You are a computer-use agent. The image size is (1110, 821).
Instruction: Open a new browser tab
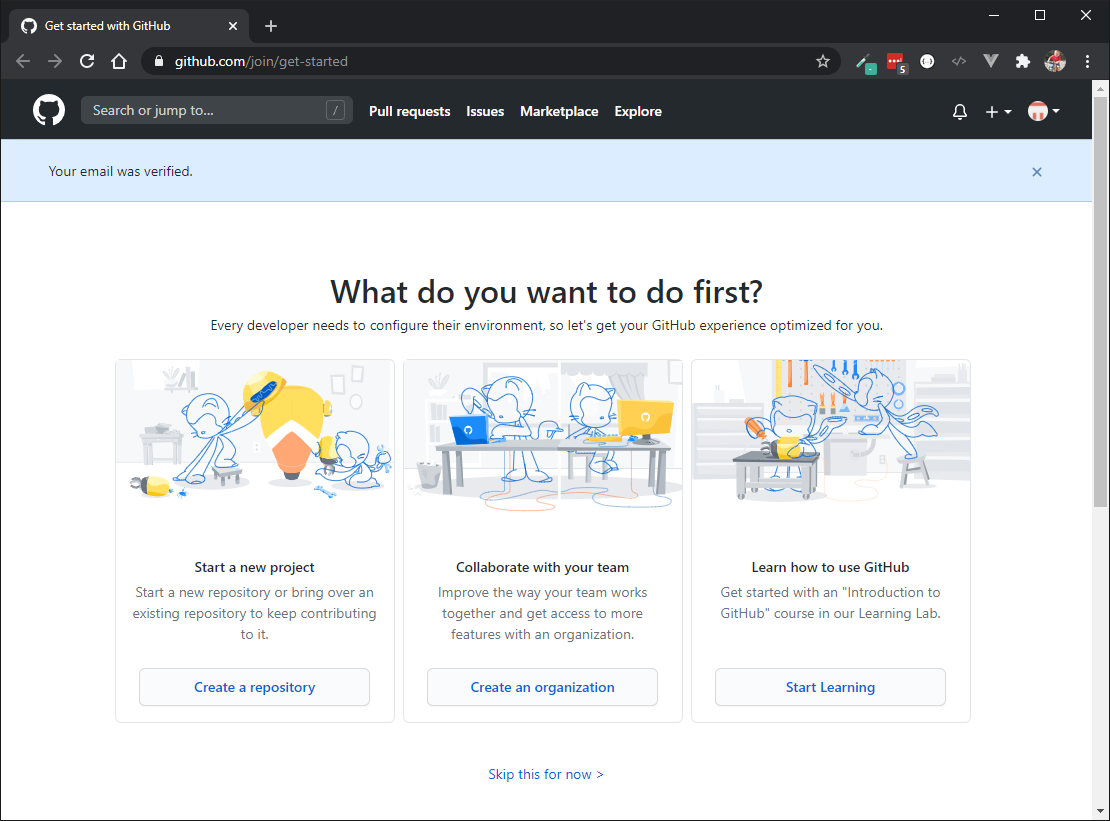(x=270, y=26)
